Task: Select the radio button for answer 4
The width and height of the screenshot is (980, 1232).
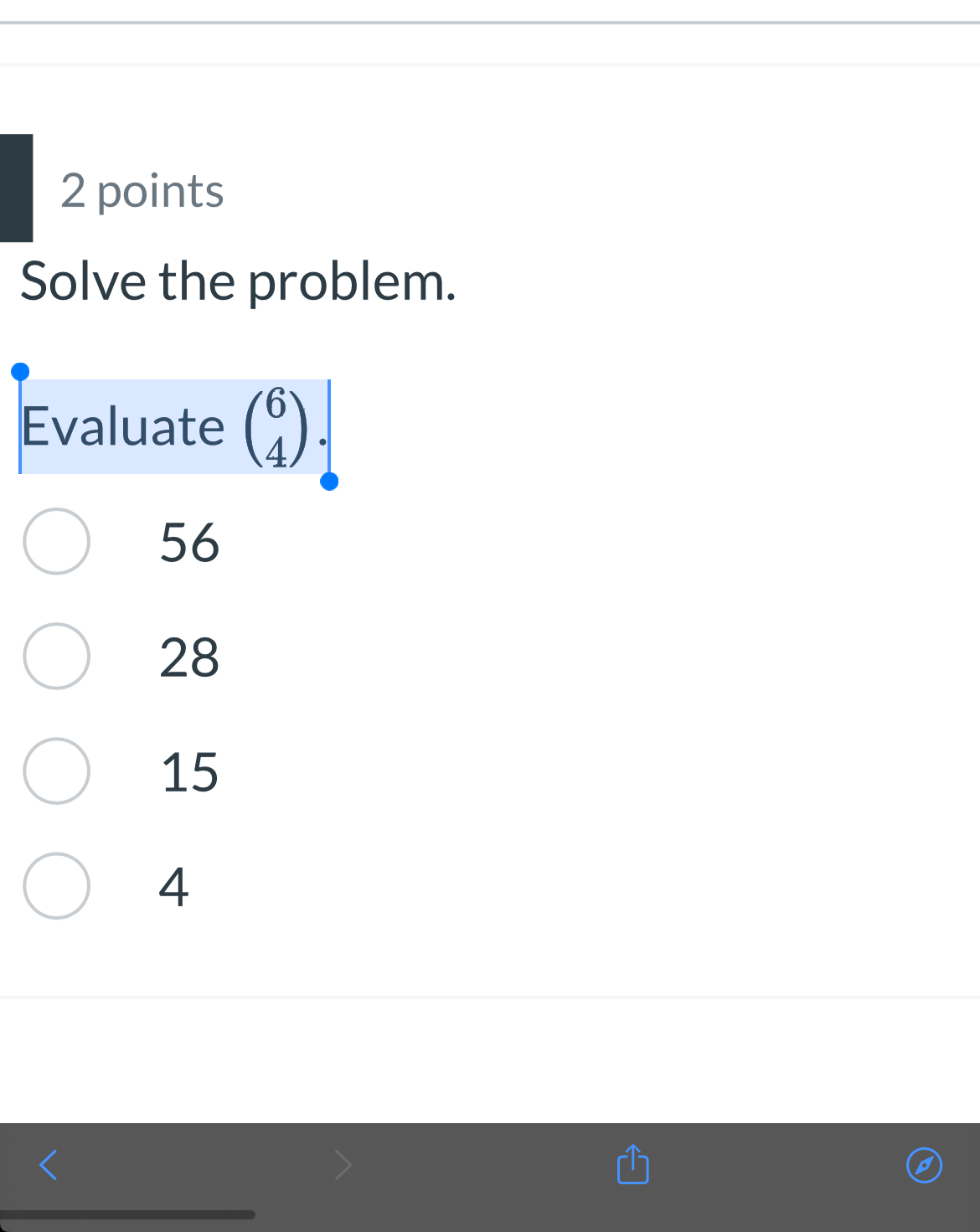Action: click(x=56, y=886)
